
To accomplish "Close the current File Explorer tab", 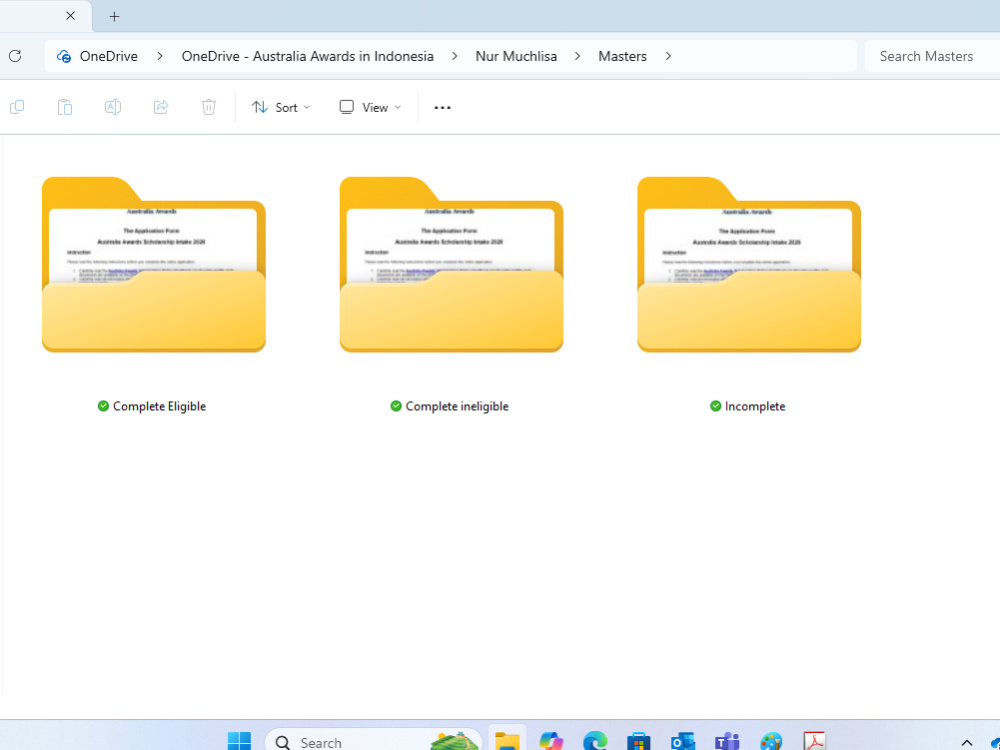I will [x=71, y=16].
